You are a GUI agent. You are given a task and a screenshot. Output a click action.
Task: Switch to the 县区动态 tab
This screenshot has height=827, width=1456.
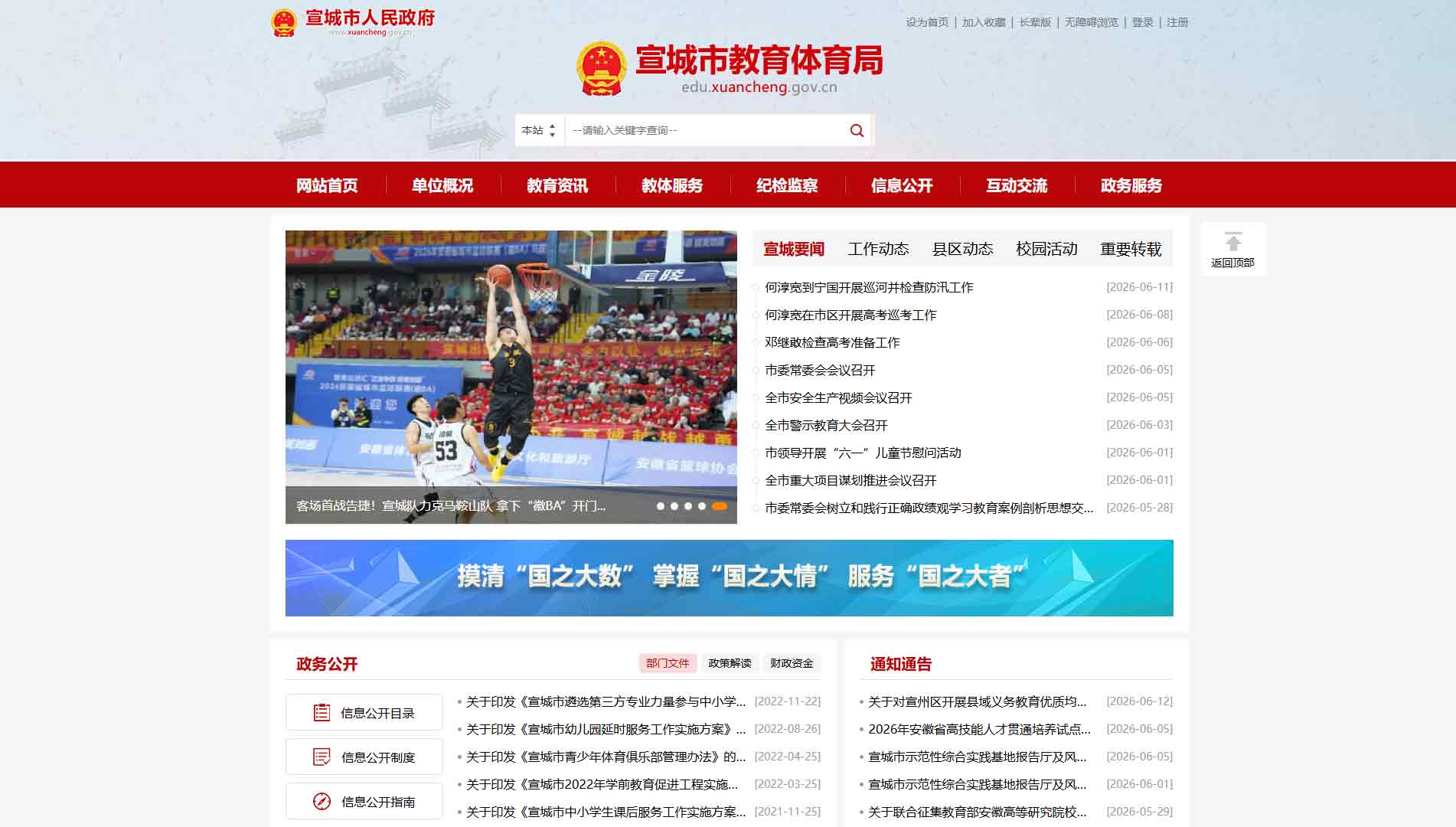(x=962, y=249)
